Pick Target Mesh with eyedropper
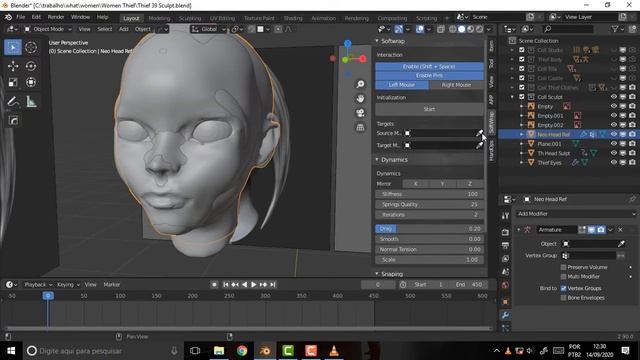Image resolution: width=640 pixels, height=360 pixels. click(479, 145)
